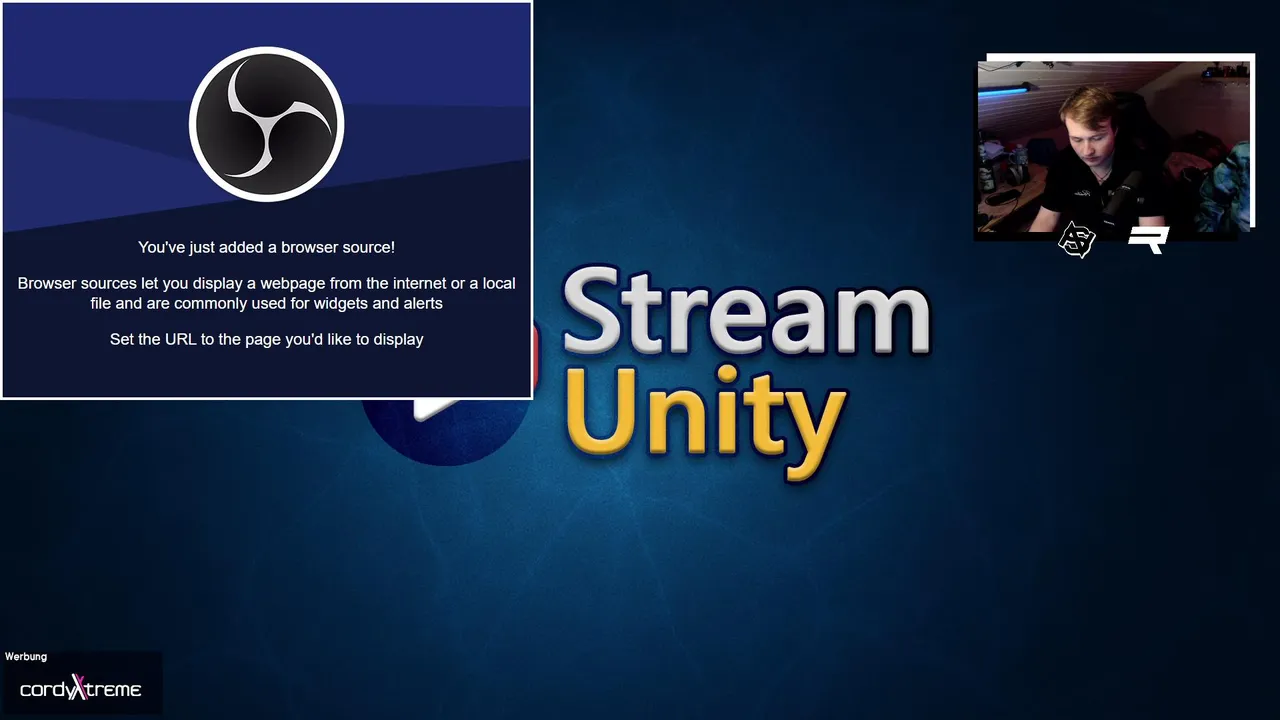Click the white R logo under the webcam
Viewport: 1280px width, 720px height.
[x=1148, y=240]
